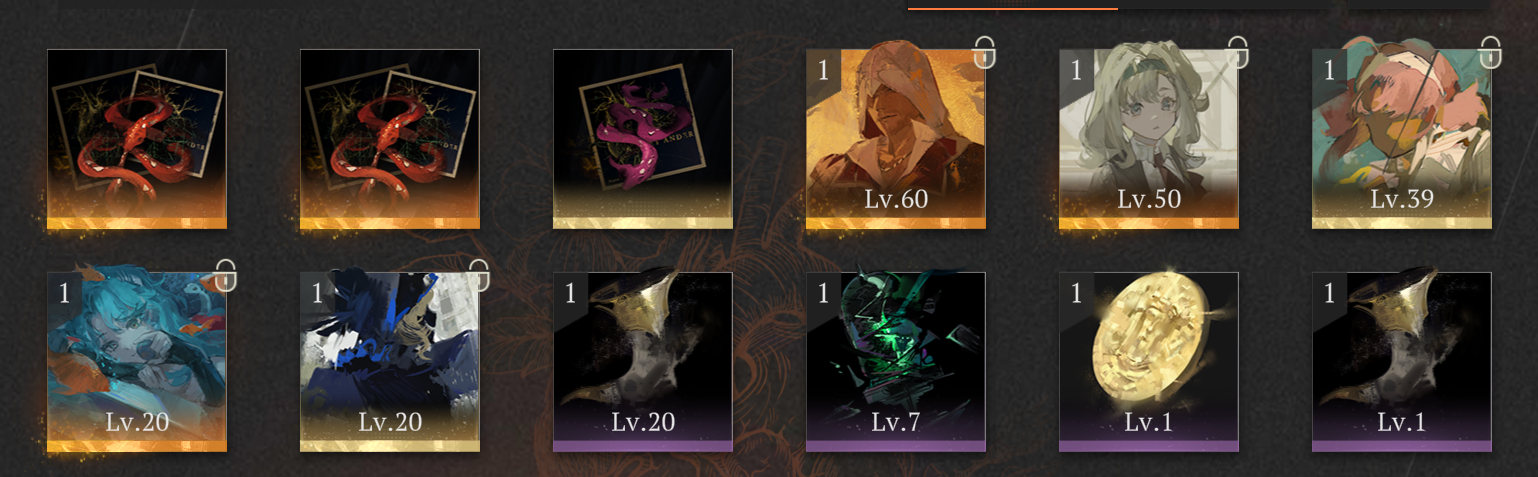
Task: Choose the Lv.7 green shattered glass card
Action: (x=896, y=362)
